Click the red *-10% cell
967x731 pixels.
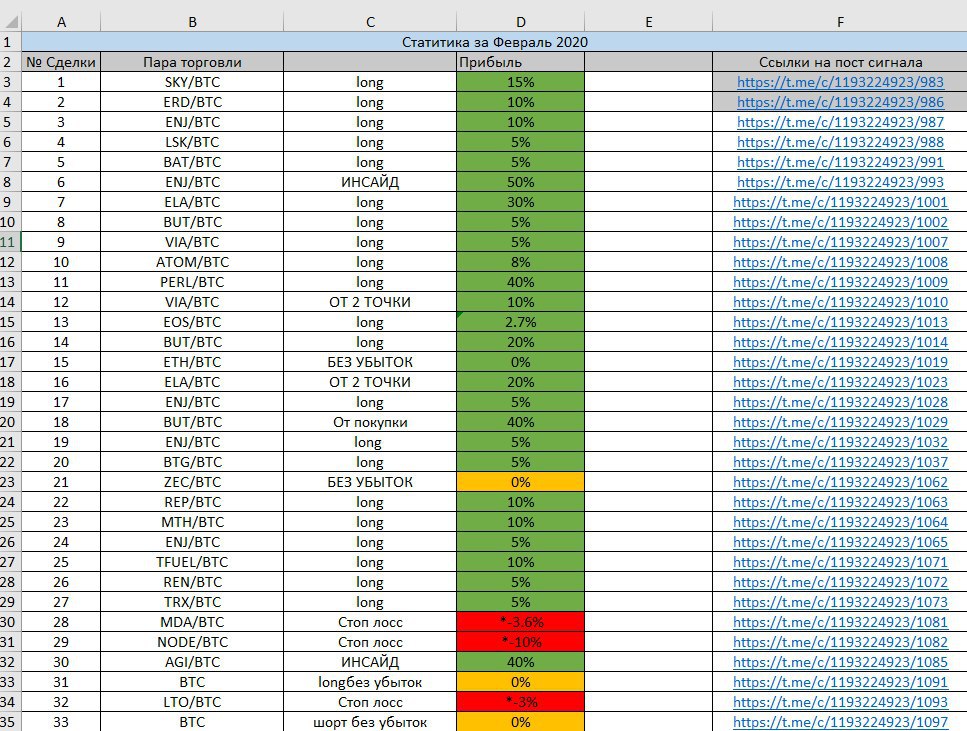(x=521, y=642)
